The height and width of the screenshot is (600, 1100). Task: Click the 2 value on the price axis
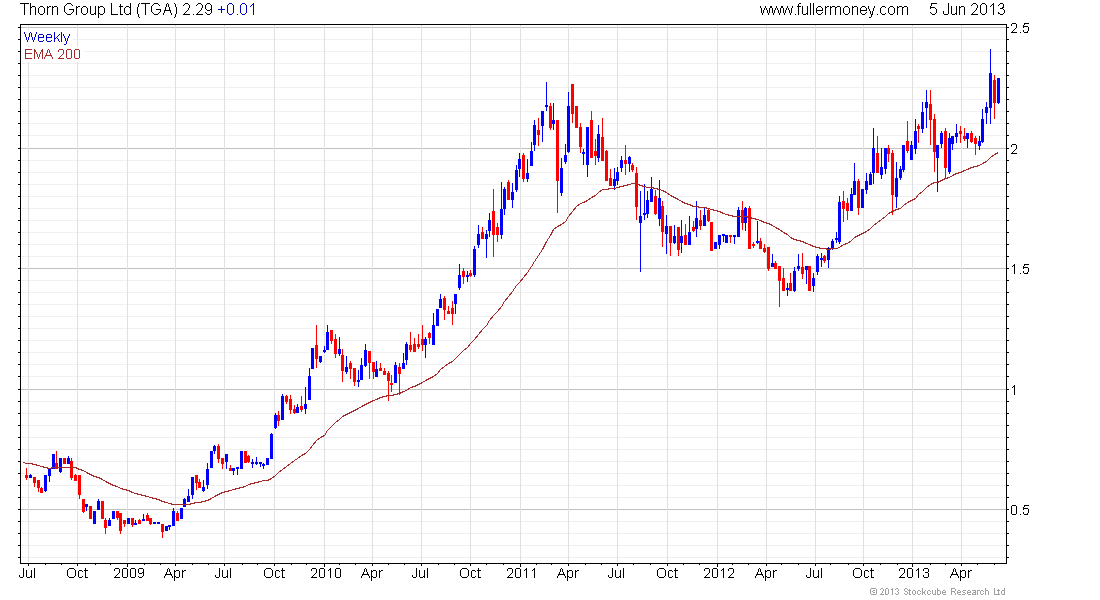[x=1014, y=149]
